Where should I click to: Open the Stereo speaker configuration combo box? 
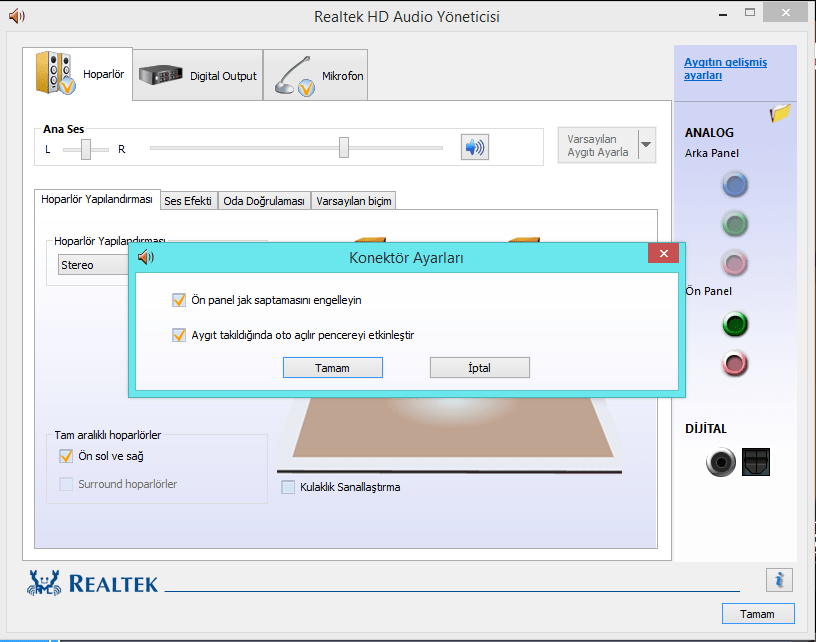(x=94, y=265)
